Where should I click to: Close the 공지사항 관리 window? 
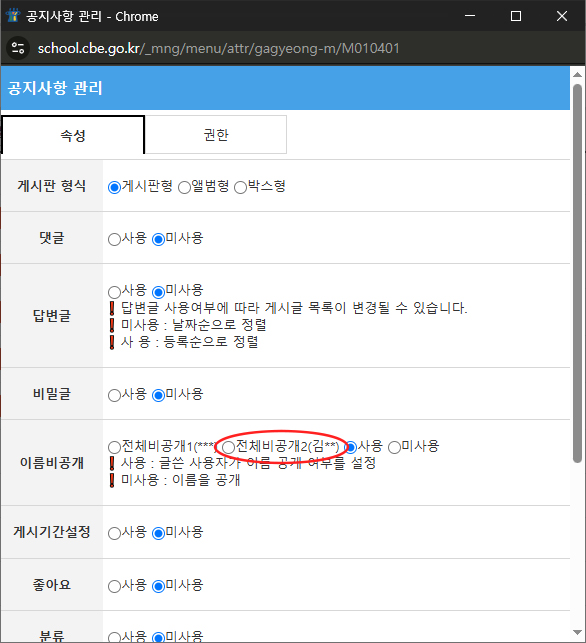pyautogui.click(x=562, y=16)
